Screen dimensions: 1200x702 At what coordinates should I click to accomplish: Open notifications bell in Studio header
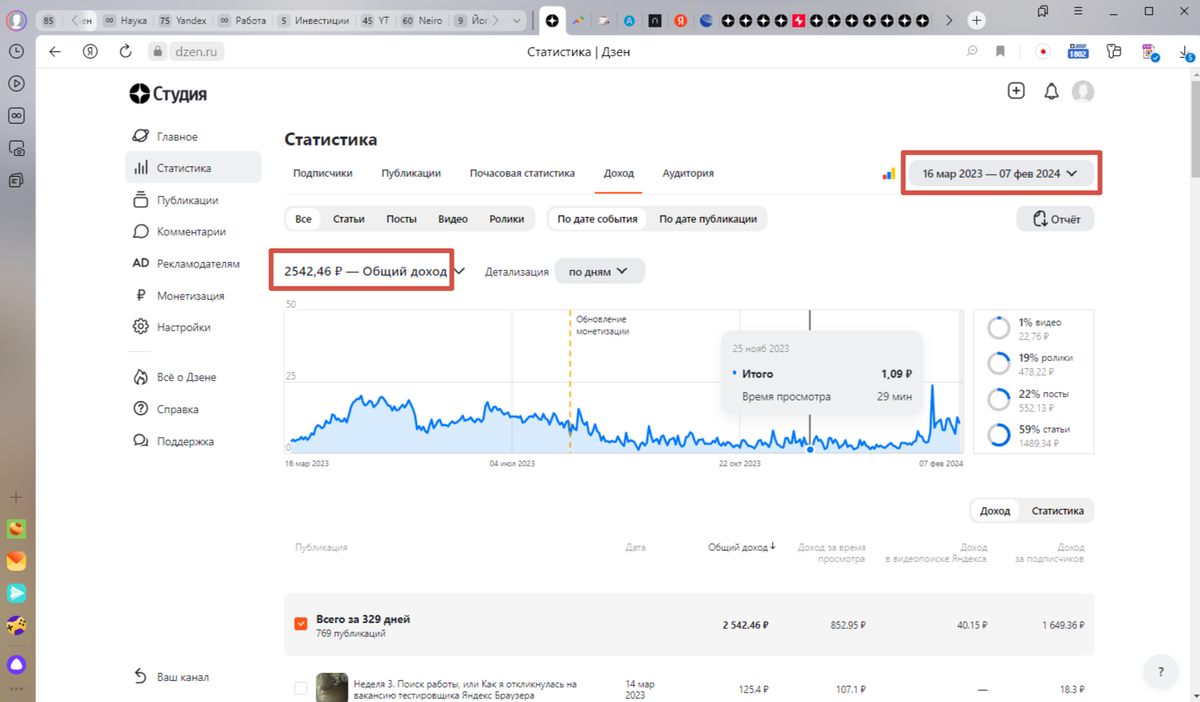click(x=1051, y=92)
